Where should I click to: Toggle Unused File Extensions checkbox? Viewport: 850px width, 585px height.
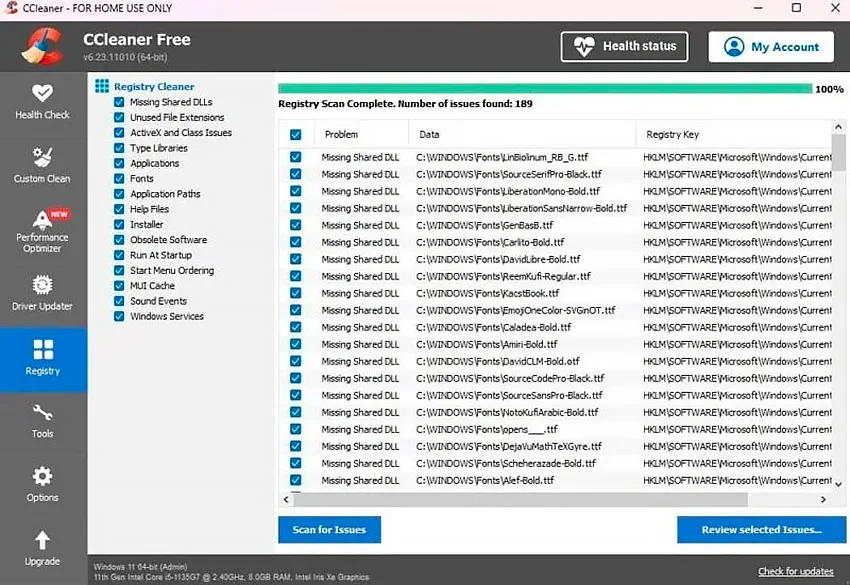coord(119,117)
